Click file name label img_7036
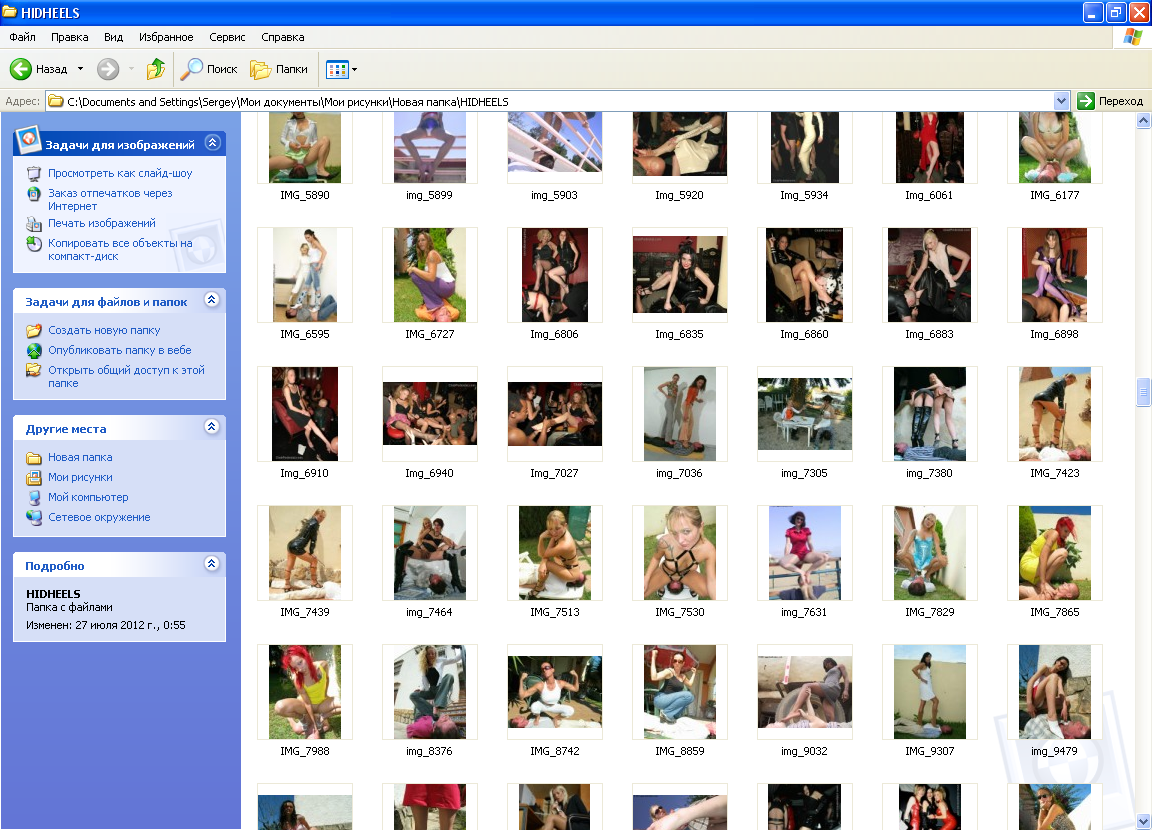Screen dimensions: 1152x830 pos(680,473)
